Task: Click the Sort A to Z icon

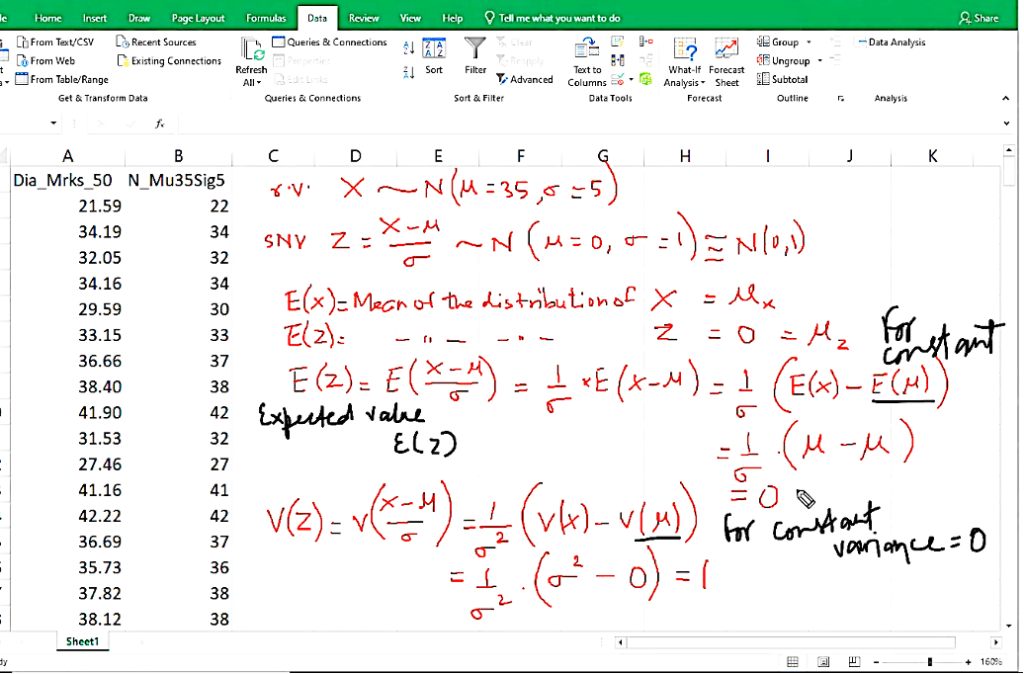Action: click(x=408, y=47)
